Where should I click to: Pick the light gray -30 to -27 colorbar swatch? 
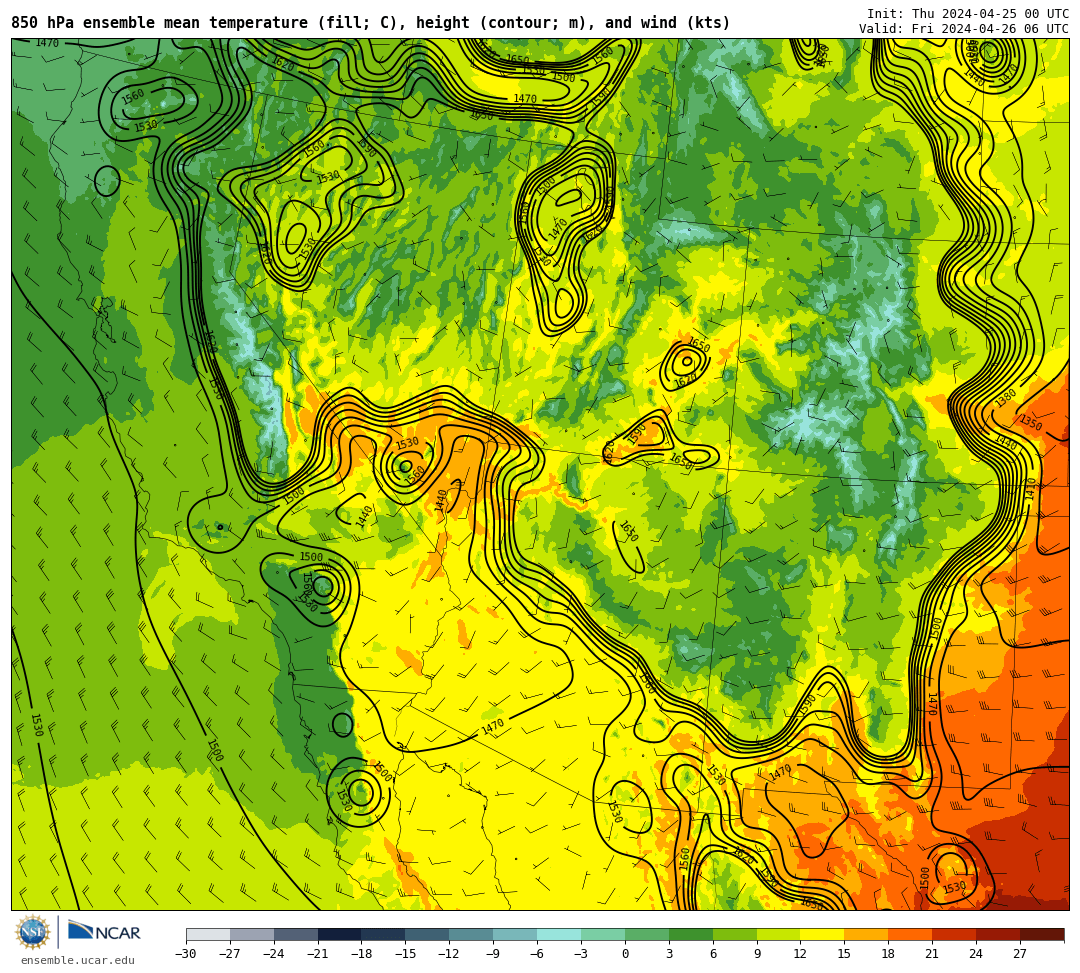pyautogui.click(x=208, y=934)
